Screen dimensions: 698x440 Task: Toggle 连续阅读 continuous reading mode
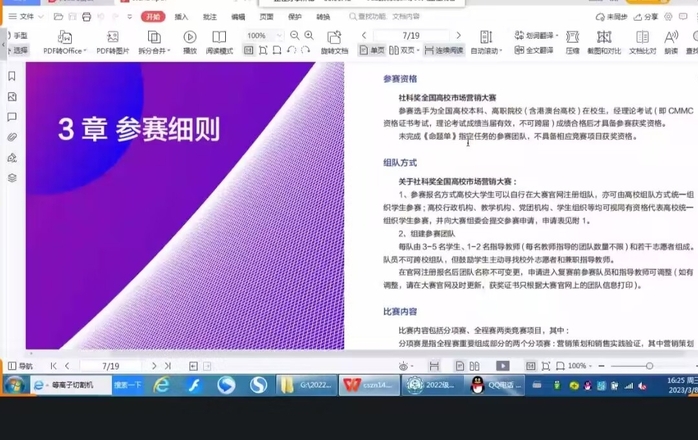(x=443, y=50)
